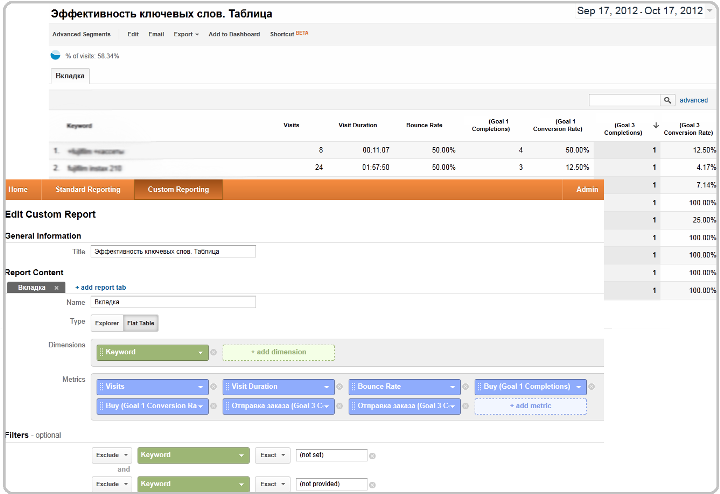Open the Visit Duration metric dropdown
Screen dimensions: 720x494
(x=326, y=387)
